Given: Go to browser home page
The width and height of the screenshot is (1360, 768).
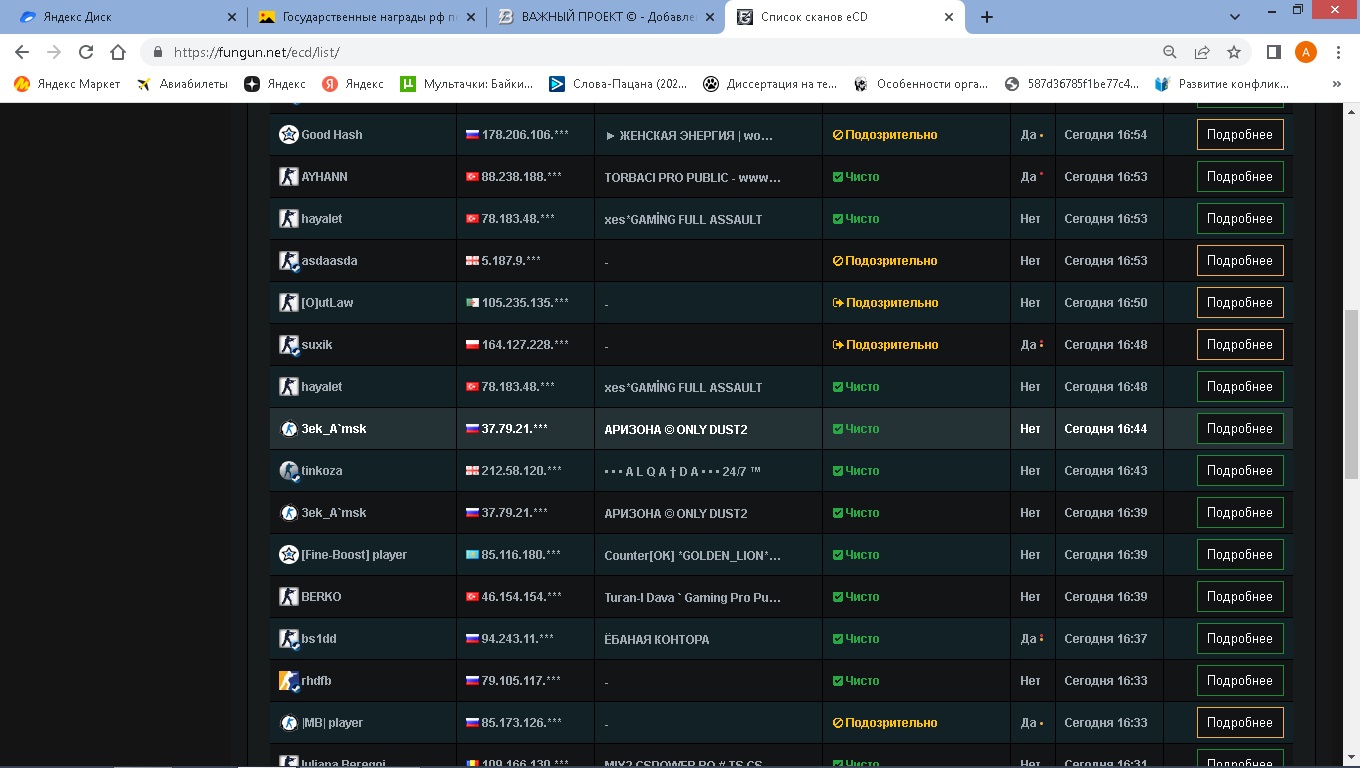Looking at the screenshot, I should pos(118,53).
